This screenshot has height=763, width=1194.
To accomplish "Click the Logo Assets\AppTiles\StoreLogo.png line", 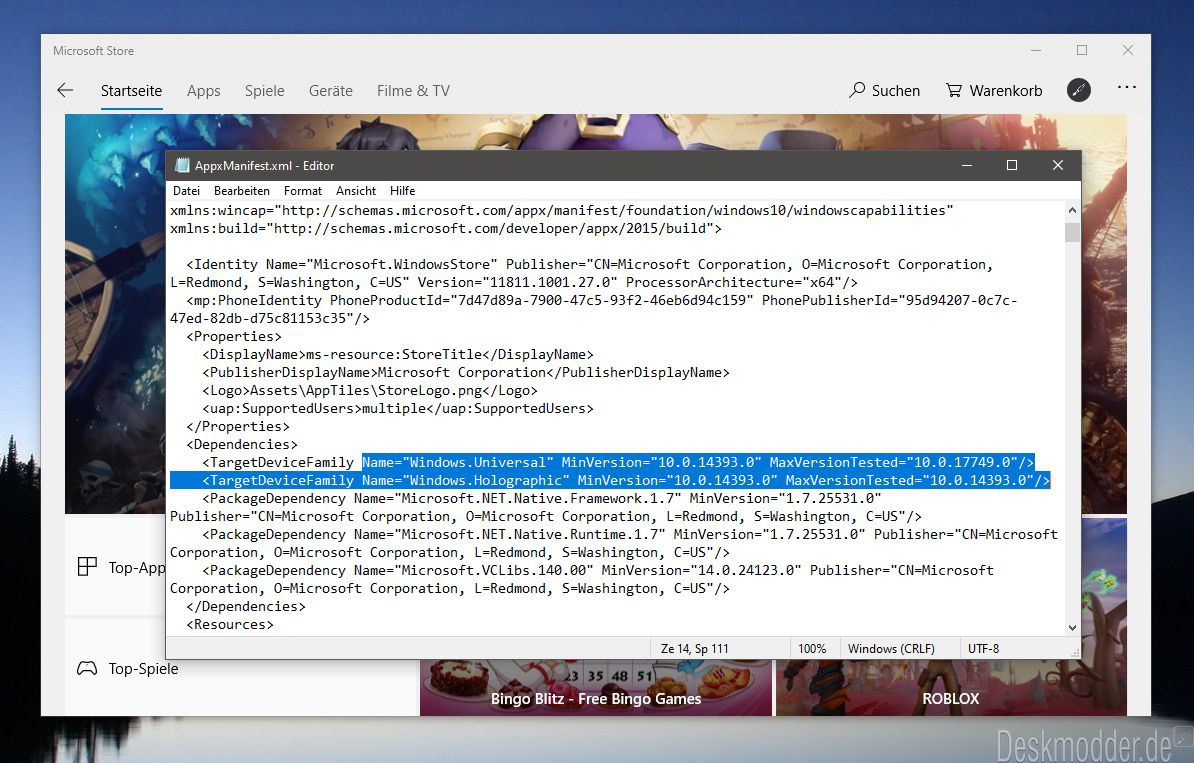I will click(370, 391).
